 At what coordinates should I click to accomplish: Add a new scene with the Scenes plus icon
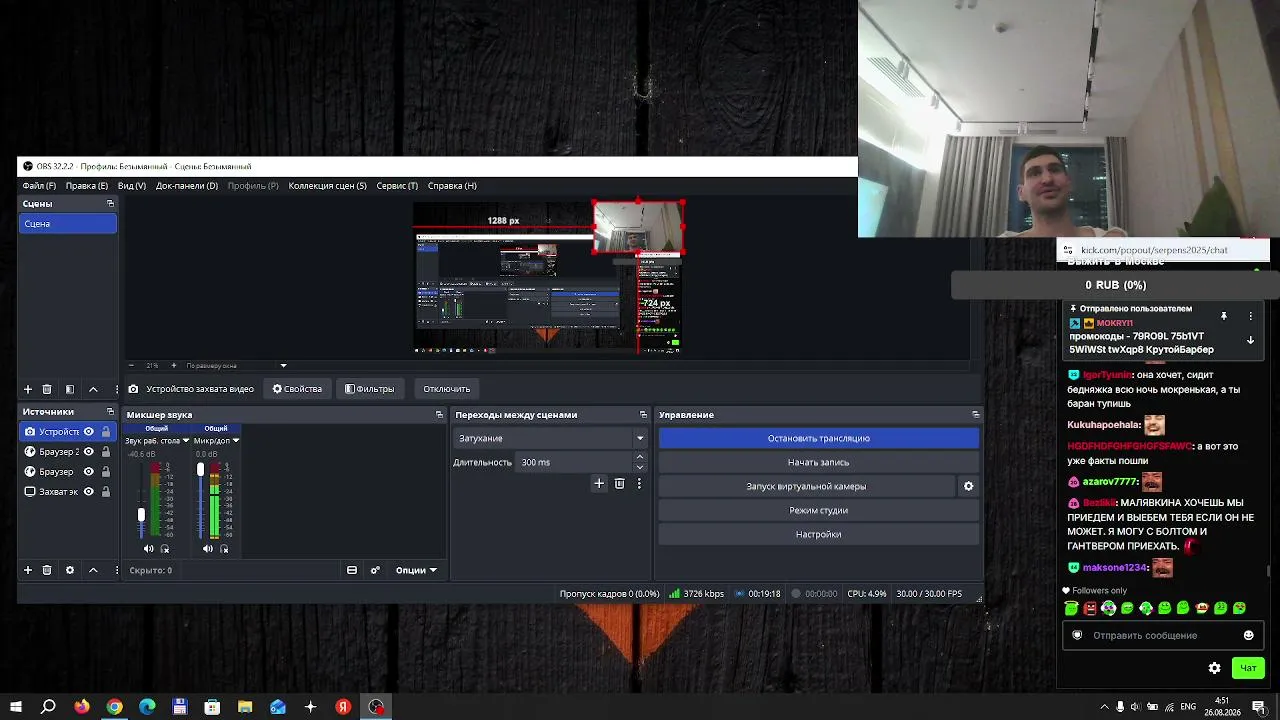[28, 389]
